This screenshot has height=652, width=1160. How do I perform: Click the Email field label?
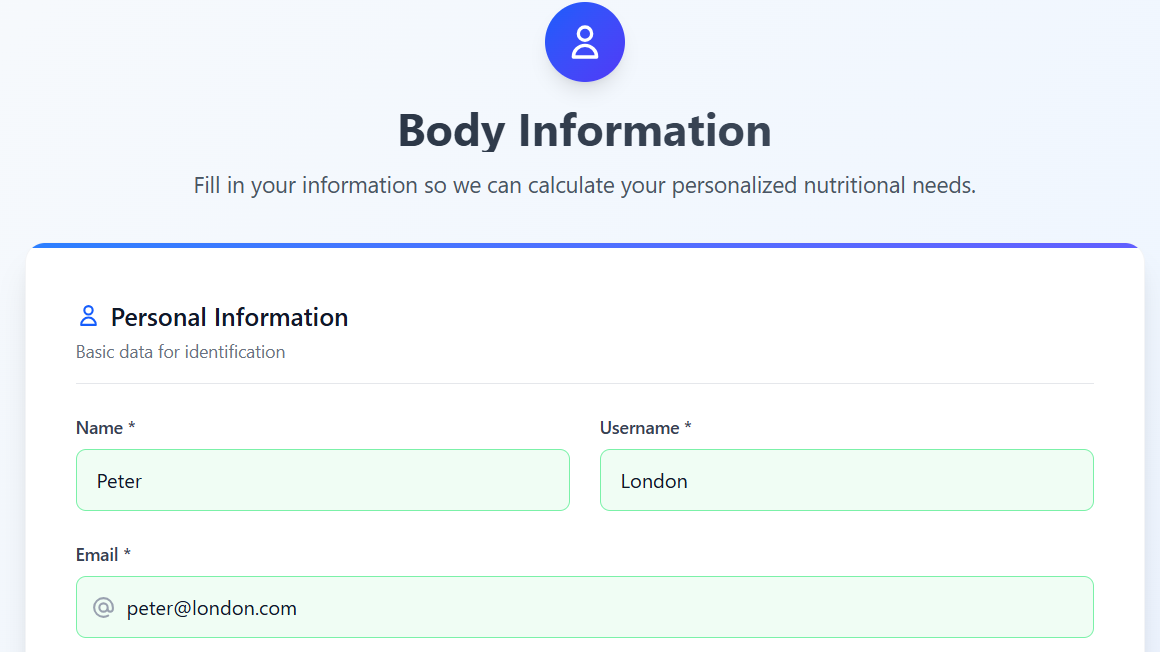(x=97, y=555)
